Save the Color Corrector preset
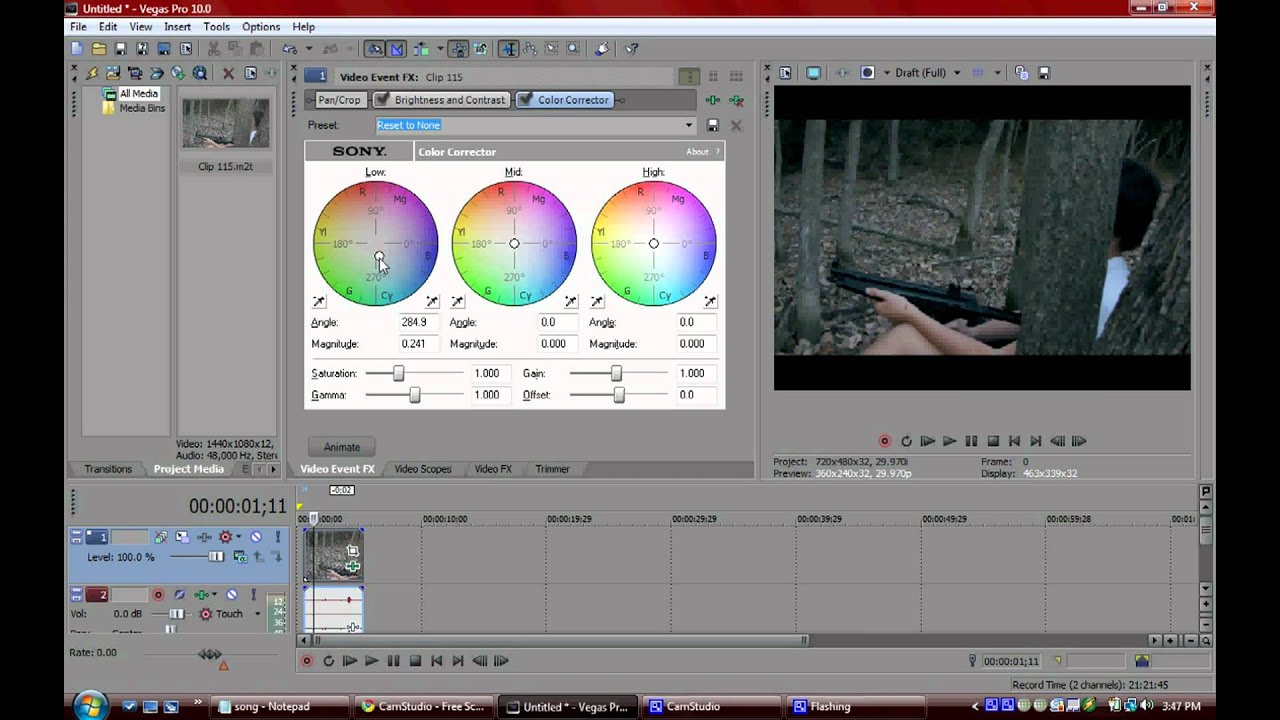 pyautogui.click(x=713, y=125)
